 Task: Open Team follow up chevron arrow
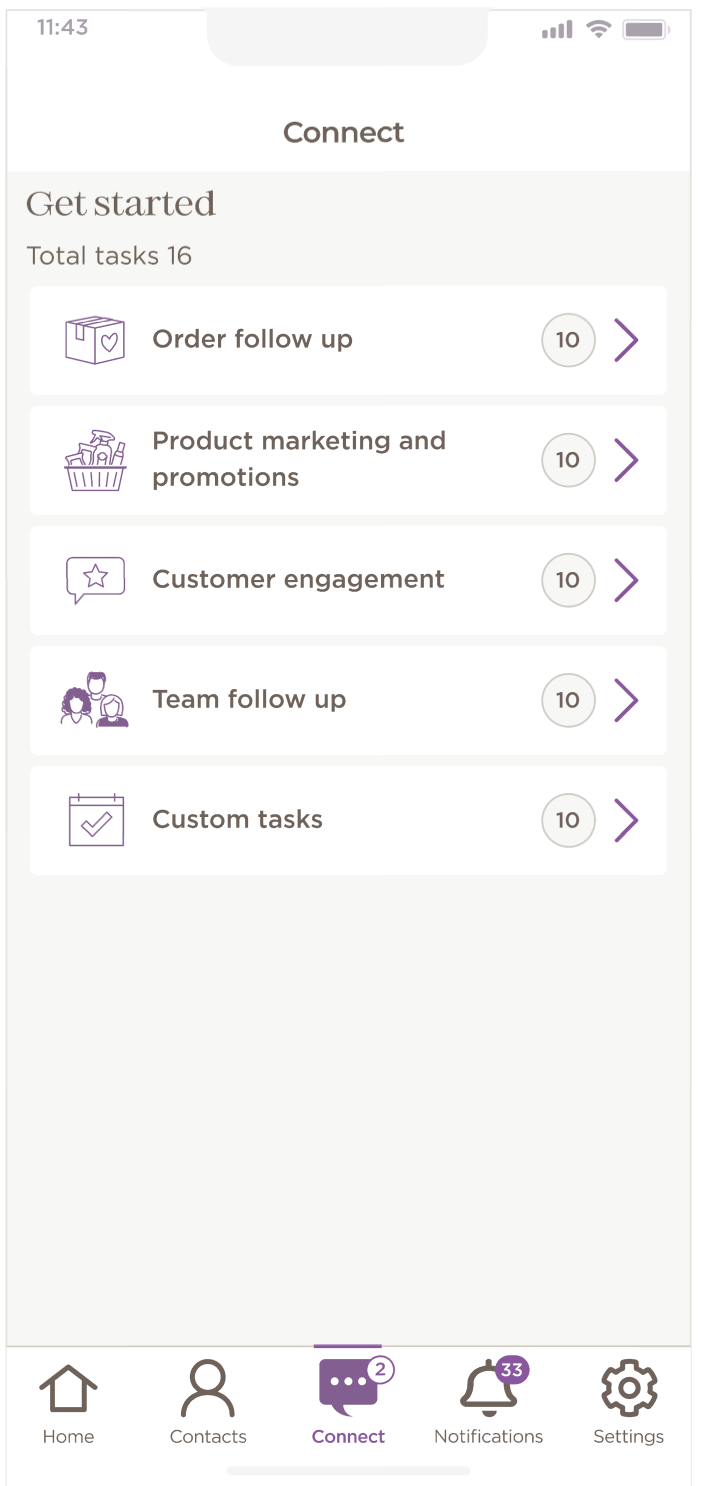[x=626, y=700]
